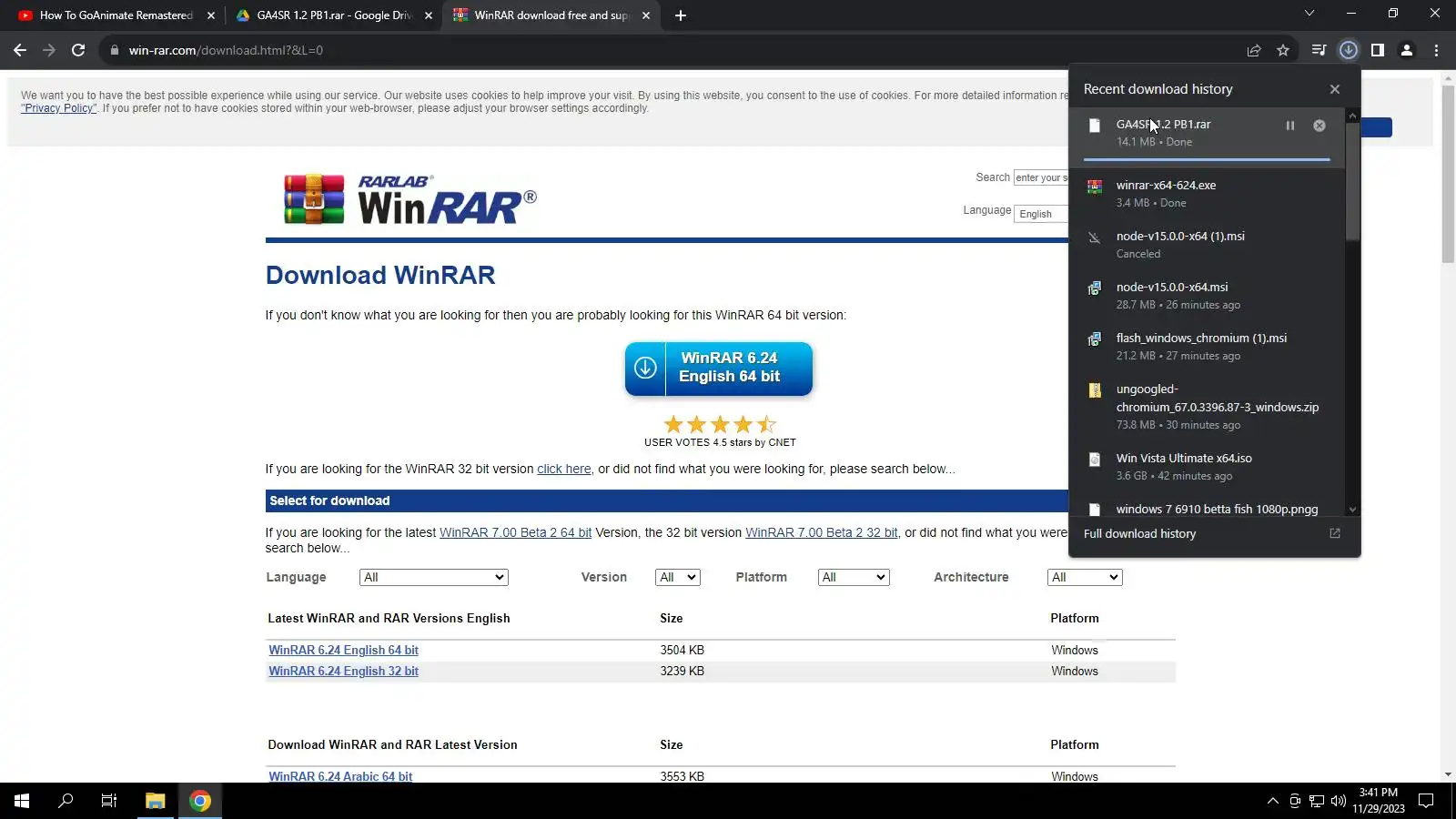Download WinRAR 6.24 English 32 bit link
1456x819 pixels.
point(343,671)
